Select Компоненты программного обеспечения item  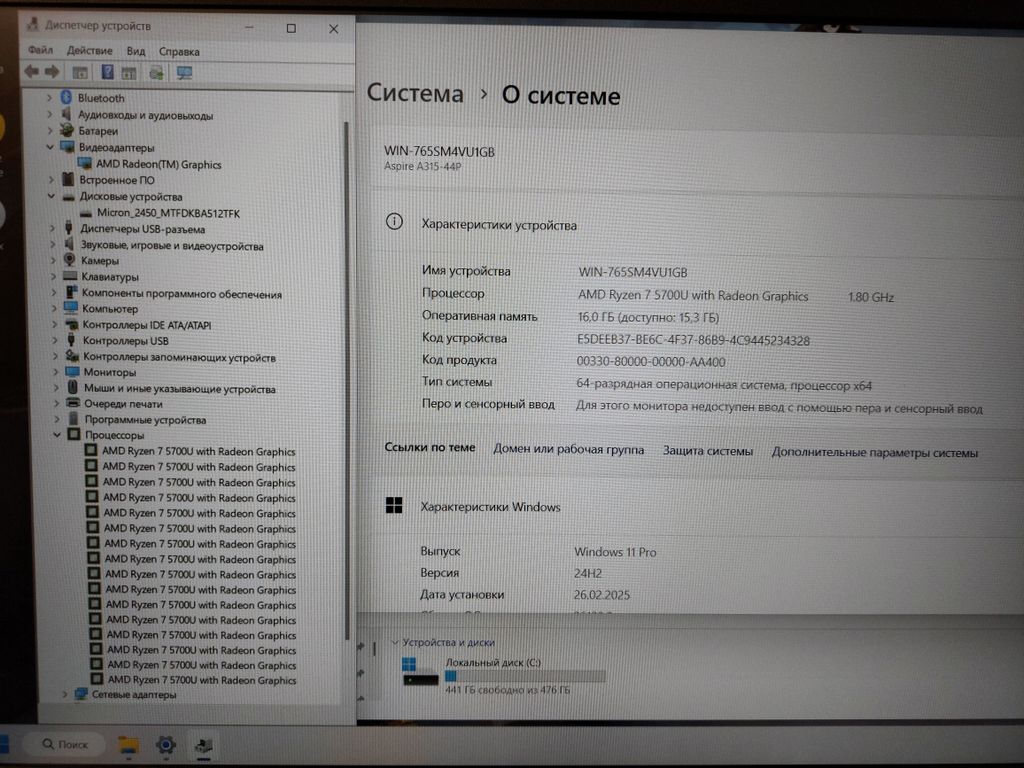[181, 294]
